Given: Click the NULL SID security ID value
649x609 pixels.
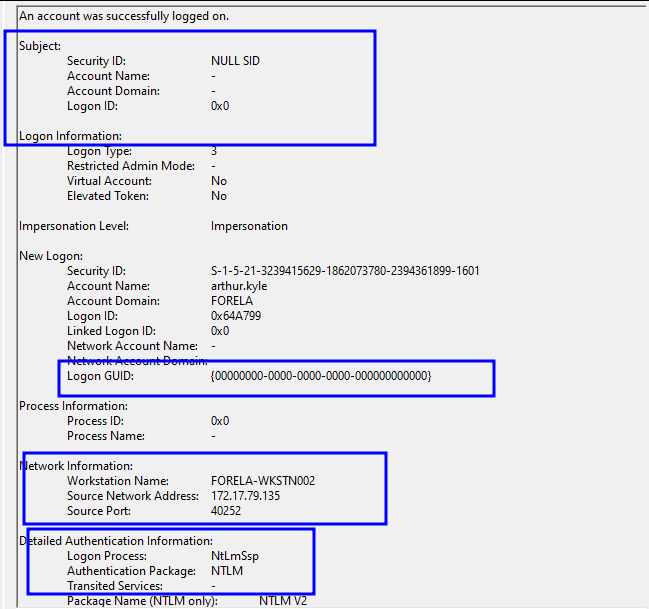Looking at the screenshot, I should tap(235, 61).
